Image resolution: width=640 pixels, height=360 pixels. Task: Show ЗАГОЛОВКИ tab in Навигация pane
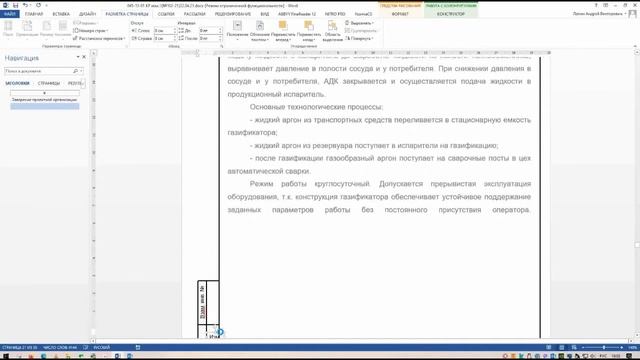pyautogui.click(x=18, y=83)
